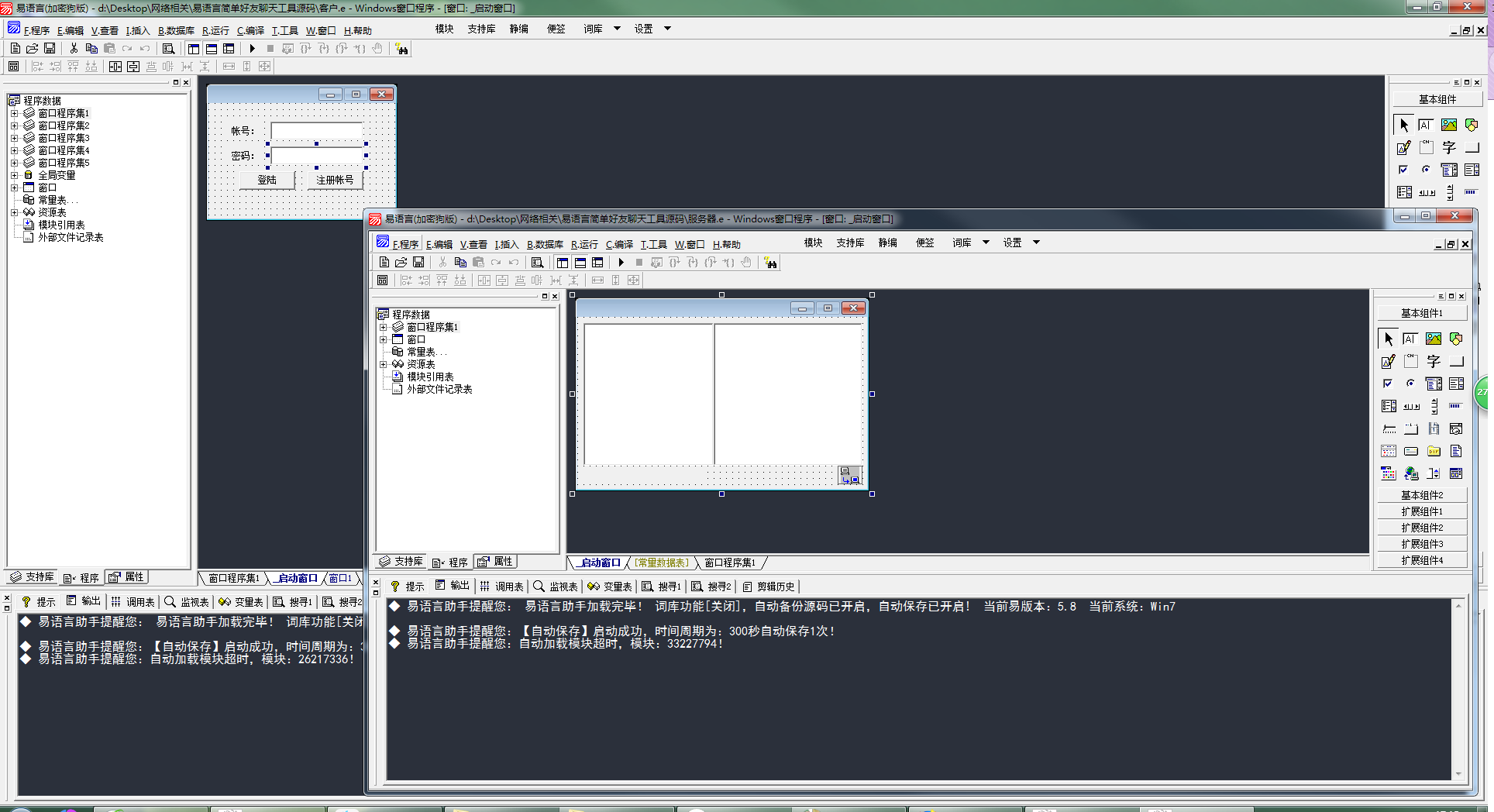Open the 设置 dropdown arrow in back window
Screen dimensions: 1494x812
tap(667, 29)
